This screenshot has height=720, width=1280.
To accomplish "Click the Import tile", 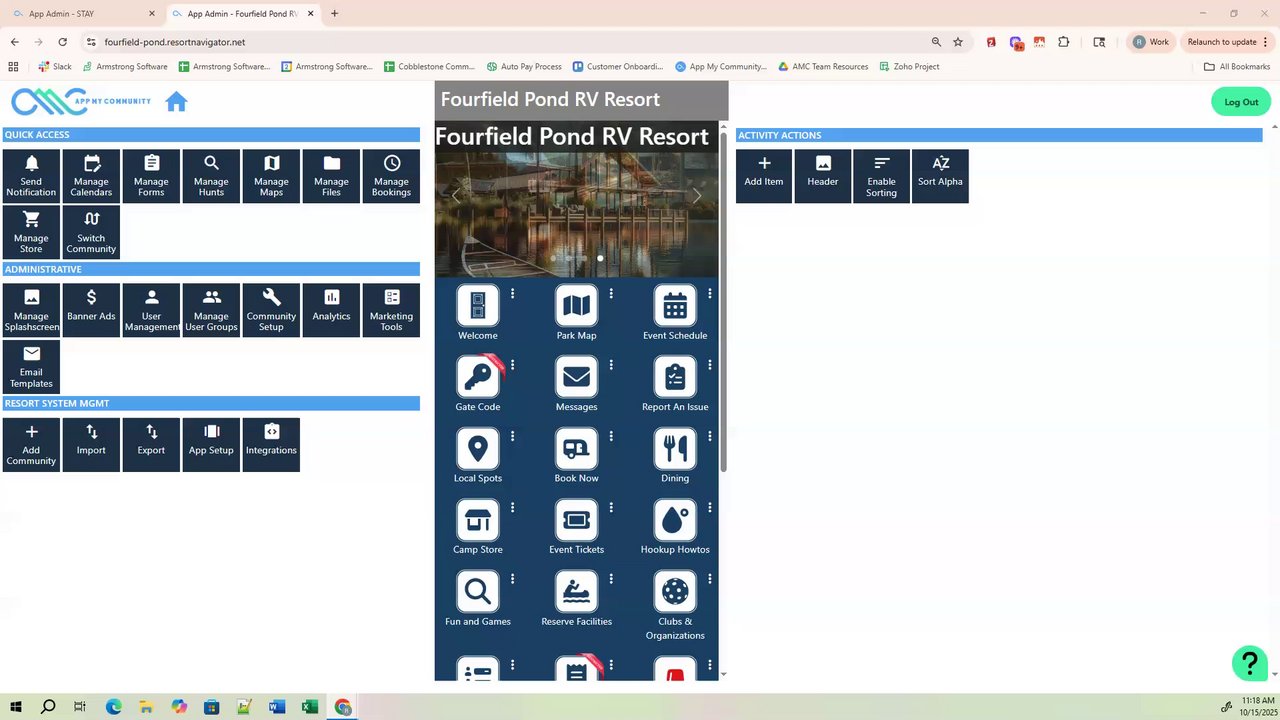I will click(91, 444).
